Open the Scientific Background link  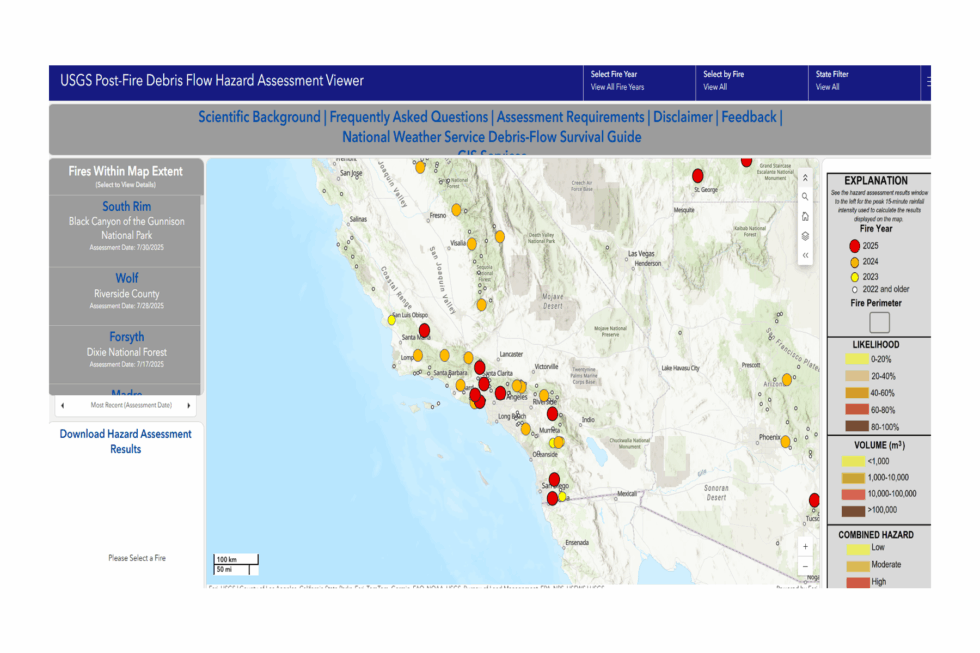tap(259, 117)
